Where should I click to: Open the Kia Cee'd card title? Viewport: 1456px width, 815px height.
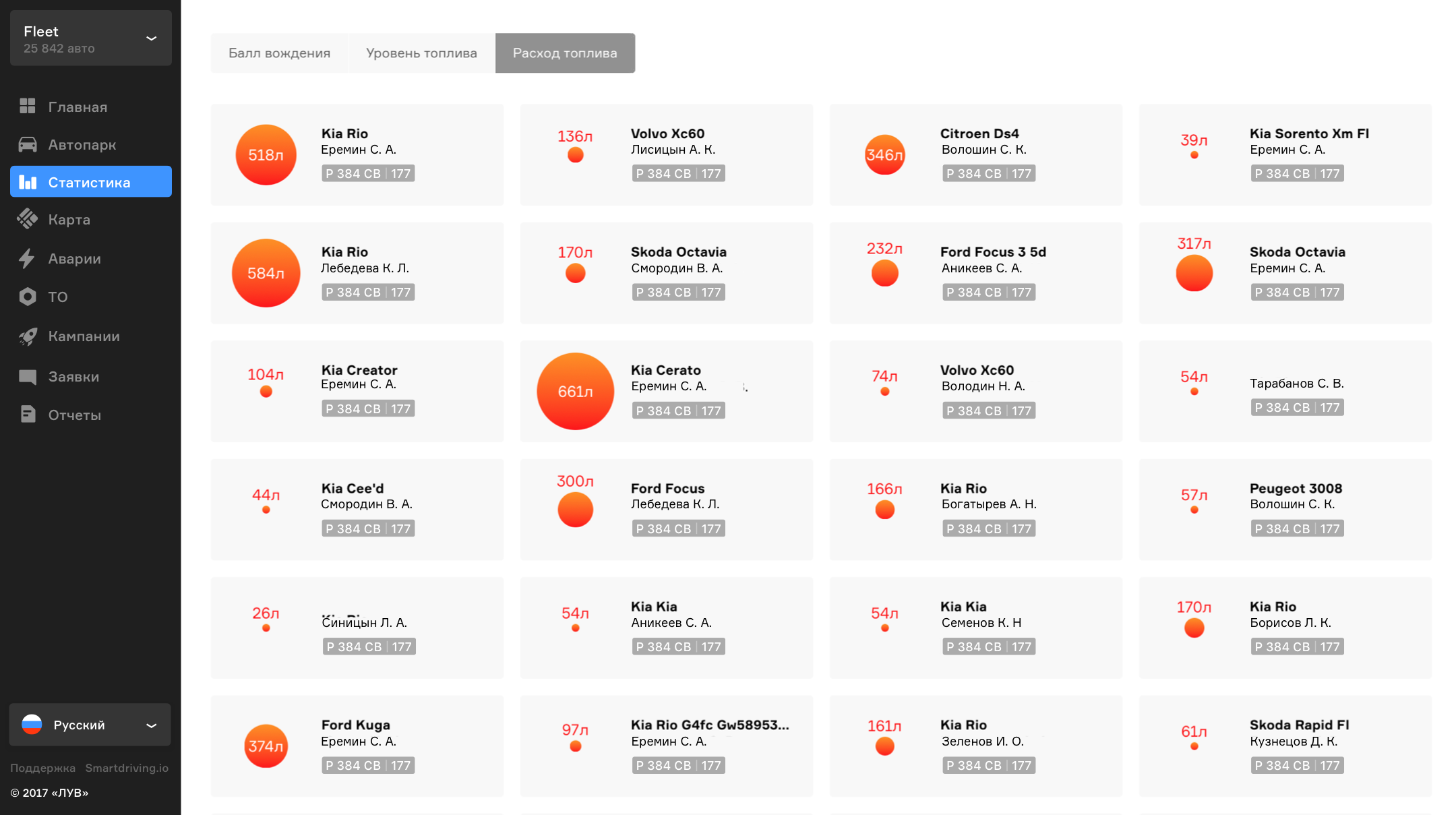(353, 488)
